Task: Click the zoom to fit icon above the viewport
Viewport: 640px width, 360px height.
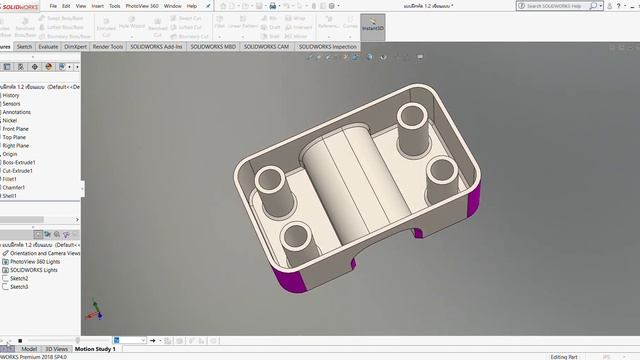Action: (x=310, y=57)
